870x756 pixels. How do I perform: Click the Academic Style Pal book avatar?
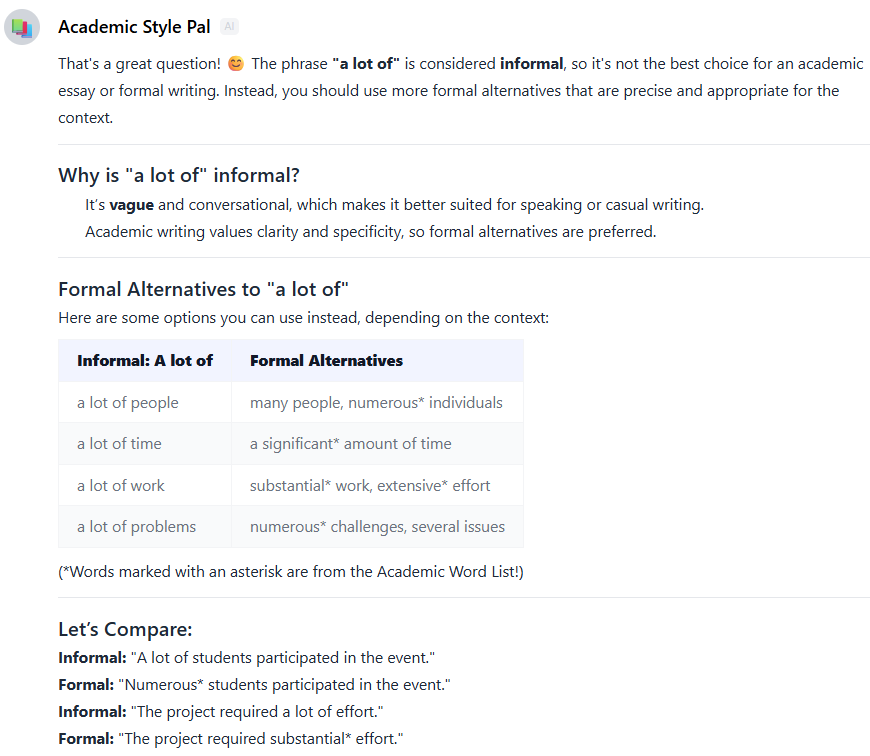point(22,27)
